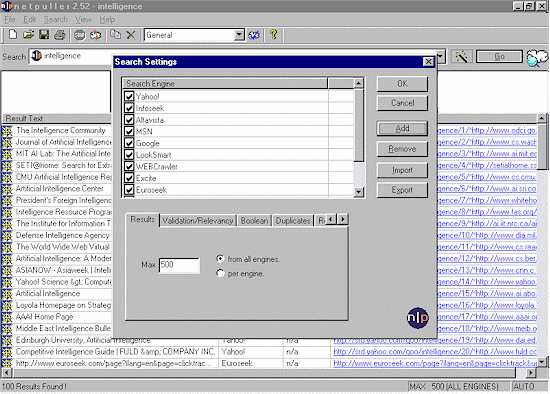
Task: Open the Edit menu
Action: coord(30,20)
